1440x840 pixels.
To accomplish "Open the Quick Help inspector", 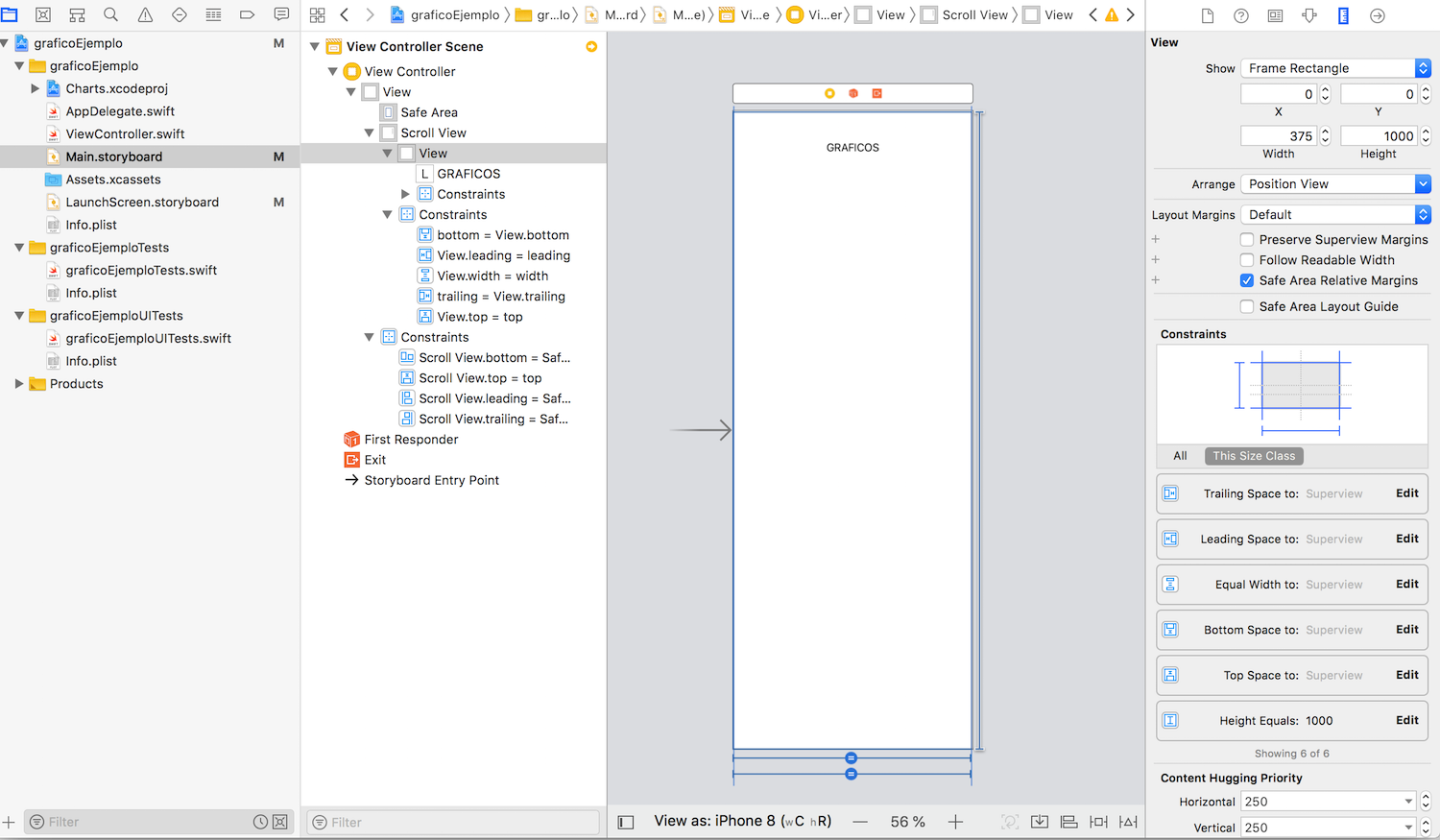I will click(x=1240, y=15).
